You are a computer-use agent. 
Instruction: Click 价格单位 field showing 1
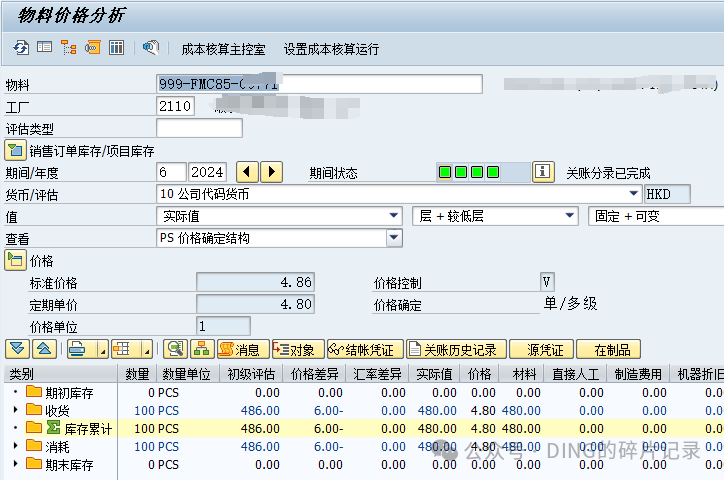(223, 326)
